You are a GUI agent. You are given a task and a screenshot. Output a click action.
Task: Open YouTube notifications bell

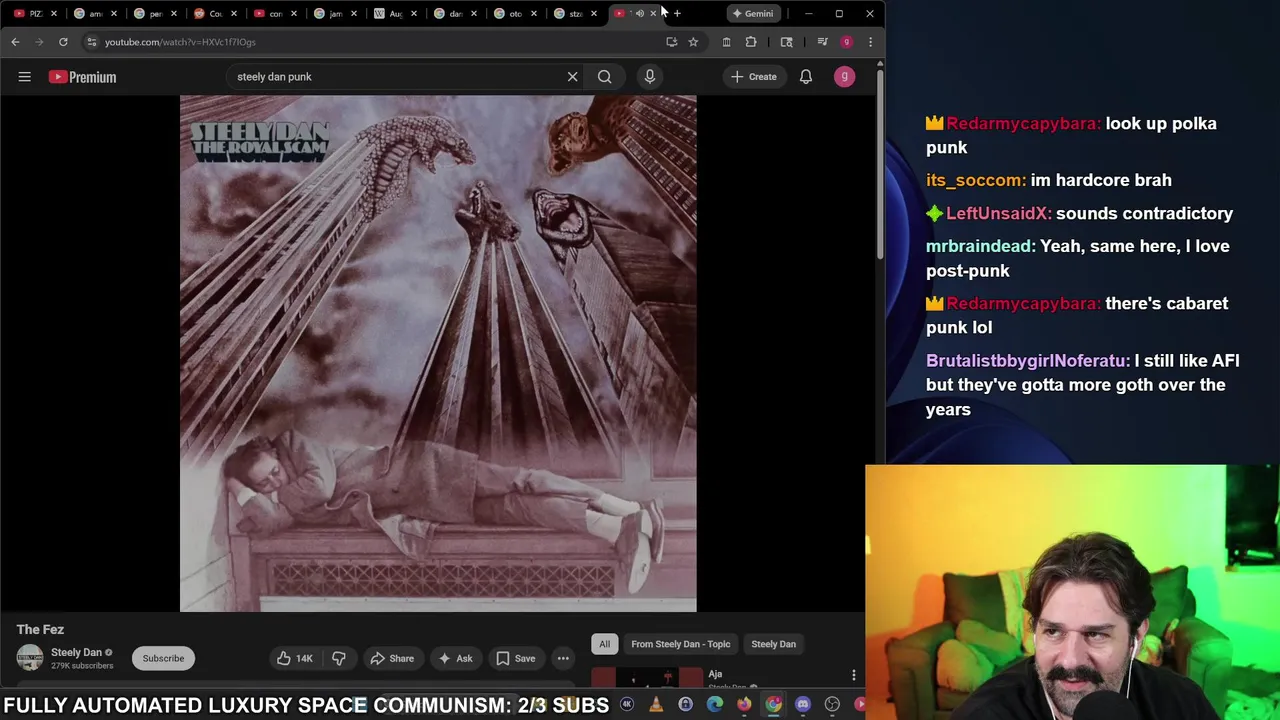tap(806, 77)
